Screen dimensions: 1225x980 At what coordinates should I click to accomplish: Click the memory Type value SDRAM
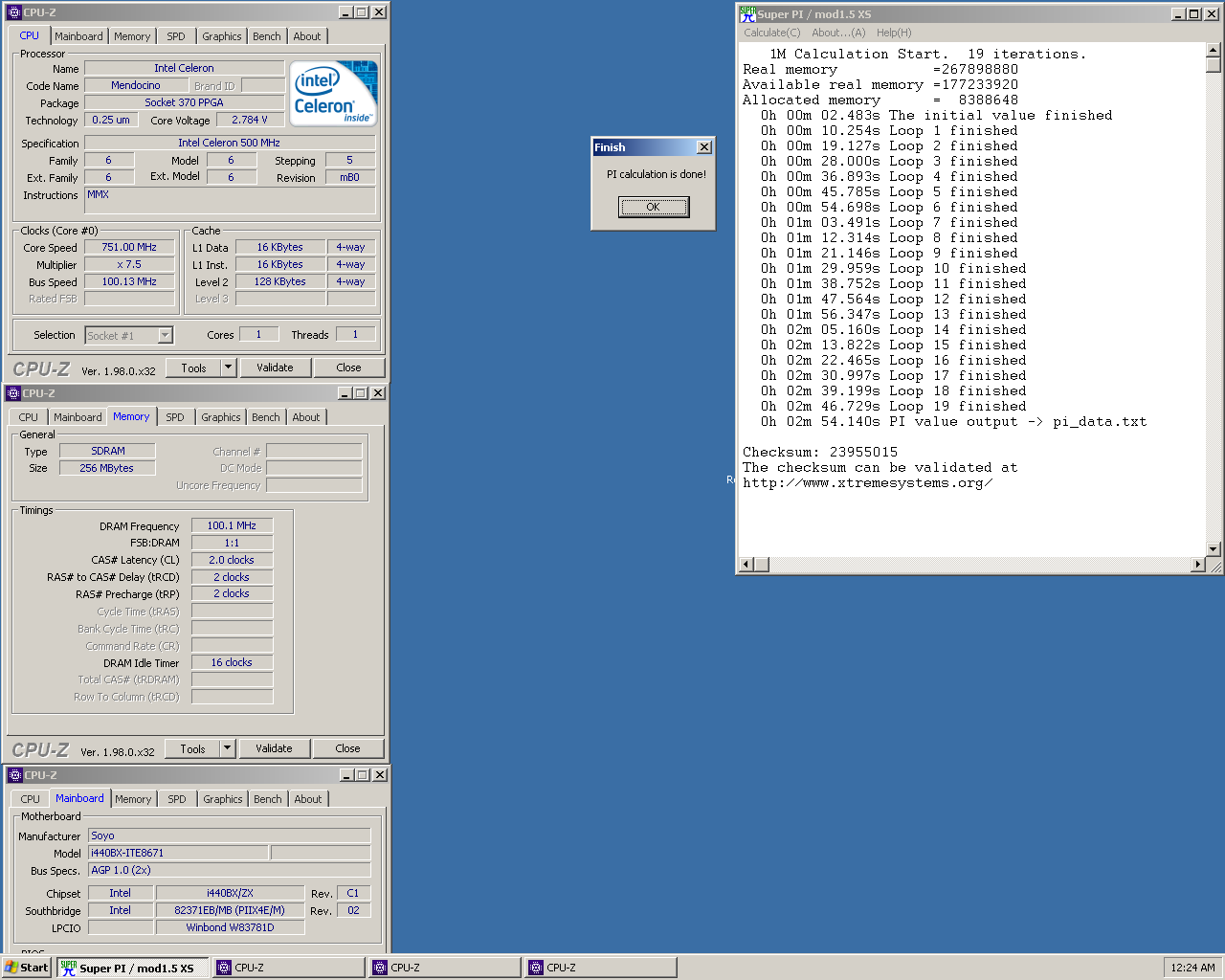107,451
